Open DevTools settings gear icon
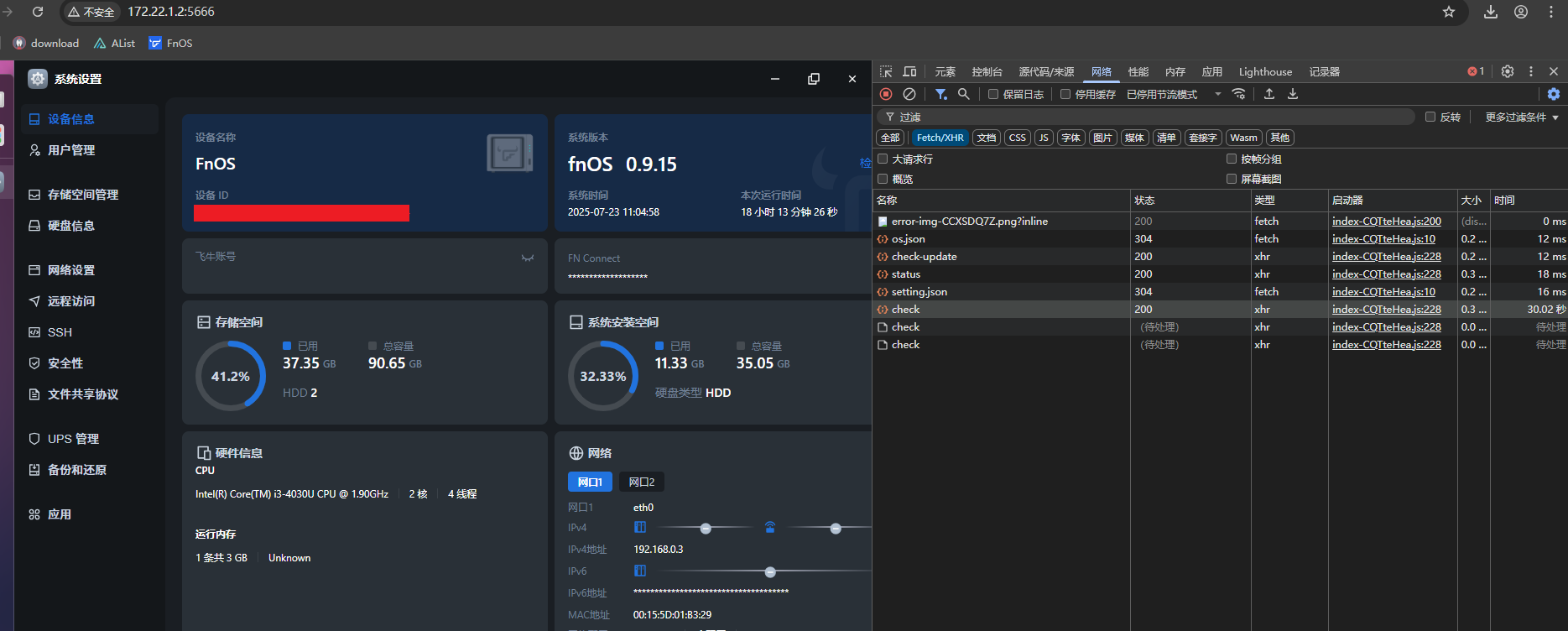This screenshot has height=631, width=1568. (1508, 71)
